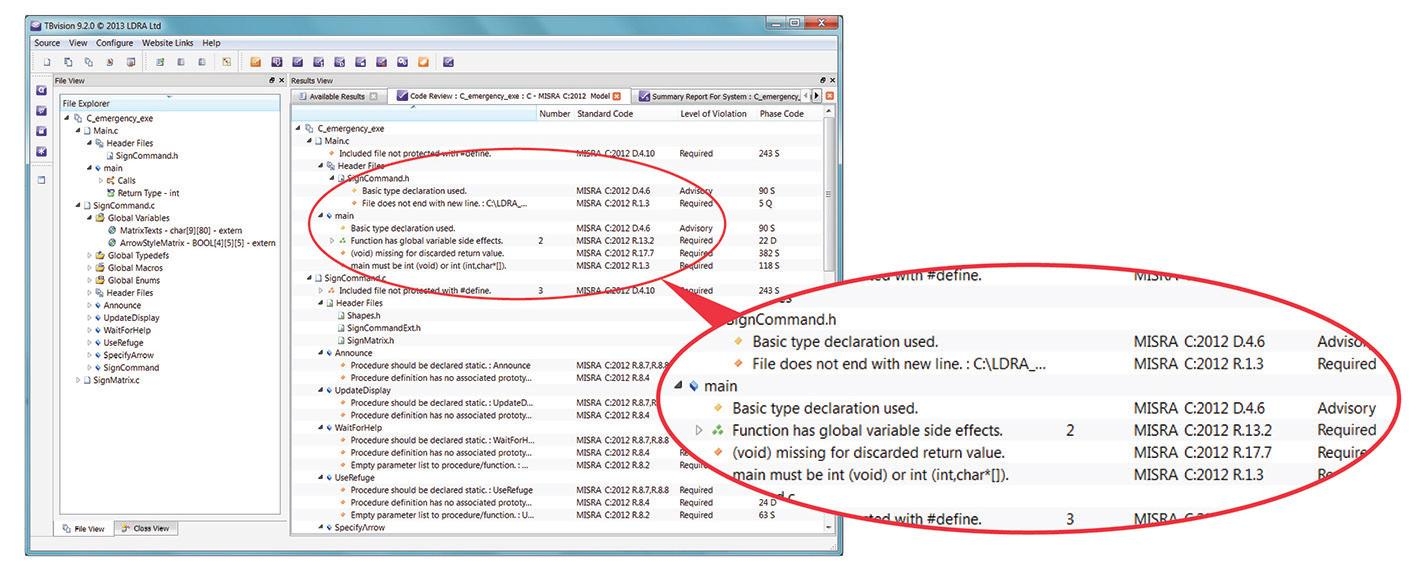Expand the Global Enums folder

point(89,280)
